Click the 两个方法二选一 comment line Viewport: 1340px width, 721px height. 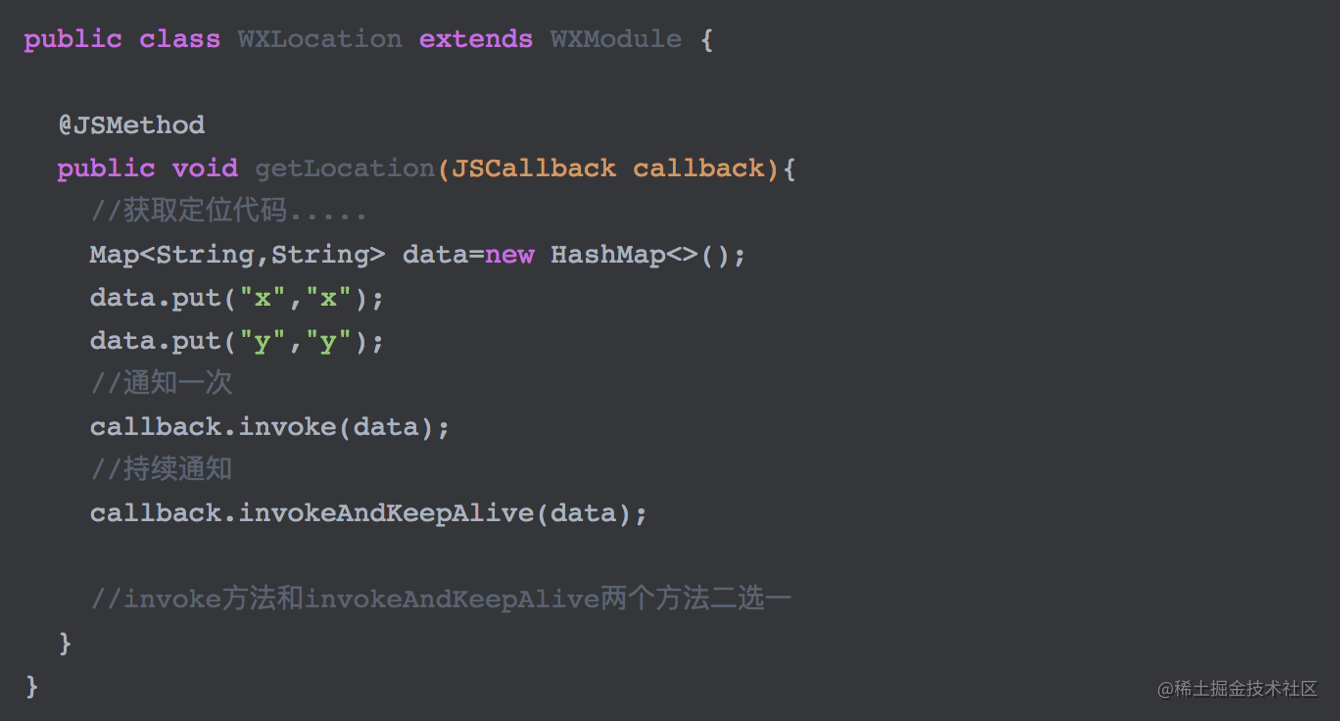click(441, 598)
